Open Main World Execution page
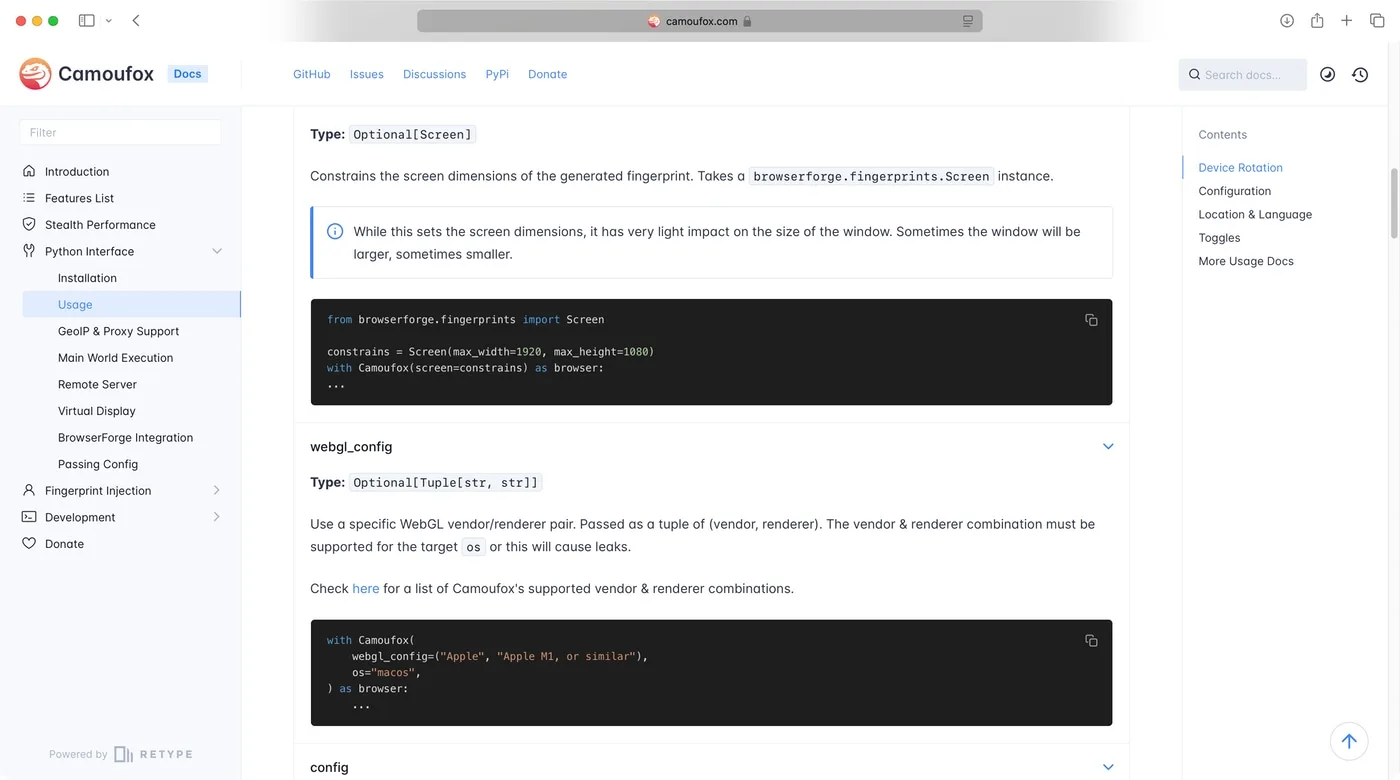The height and width of the screenshot is (780, 1400). [x=115, y=358]
